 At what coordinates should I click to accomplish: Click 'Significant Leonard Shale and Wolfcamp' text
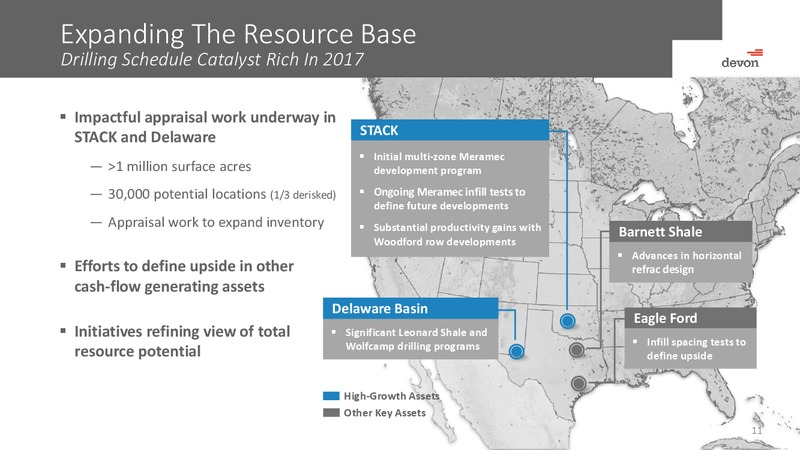point(416,339)
